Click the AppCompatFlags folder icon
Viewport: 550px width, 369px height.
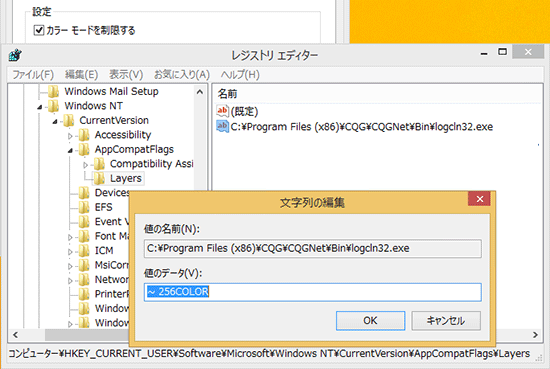pyautogui.click(x=84, y=149)
